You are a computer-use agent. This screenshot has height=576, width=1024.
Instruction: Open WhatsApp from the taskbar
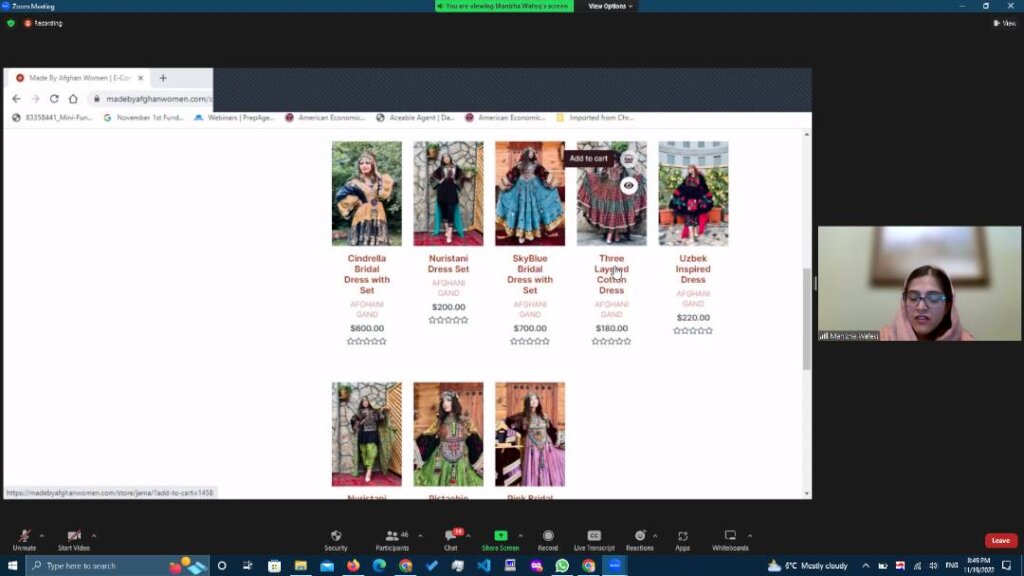tap(562, 566)
